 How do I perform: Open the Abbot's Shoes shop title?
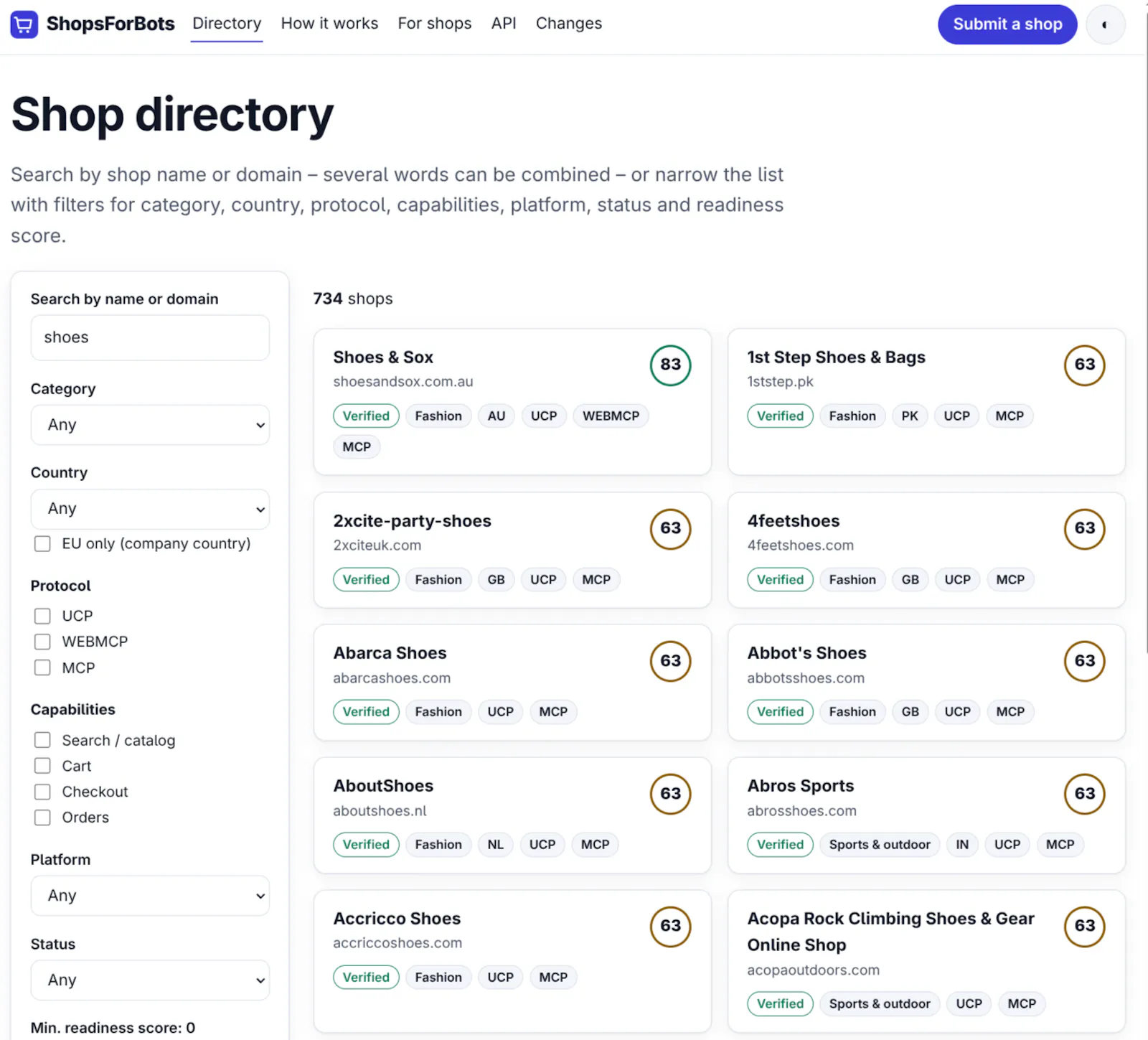(x=806, y=653)
